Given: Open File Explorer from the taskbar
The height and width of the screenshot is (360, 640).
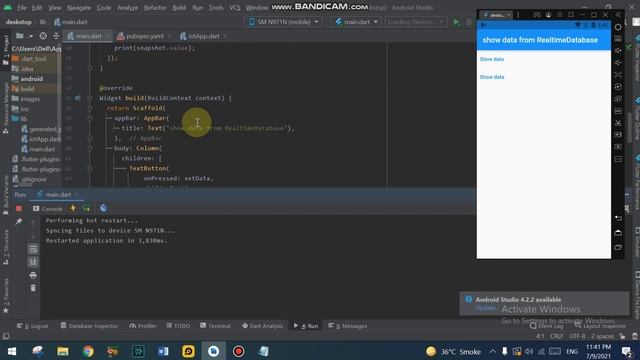Looking at the screenshot, I should pos(63,351).
